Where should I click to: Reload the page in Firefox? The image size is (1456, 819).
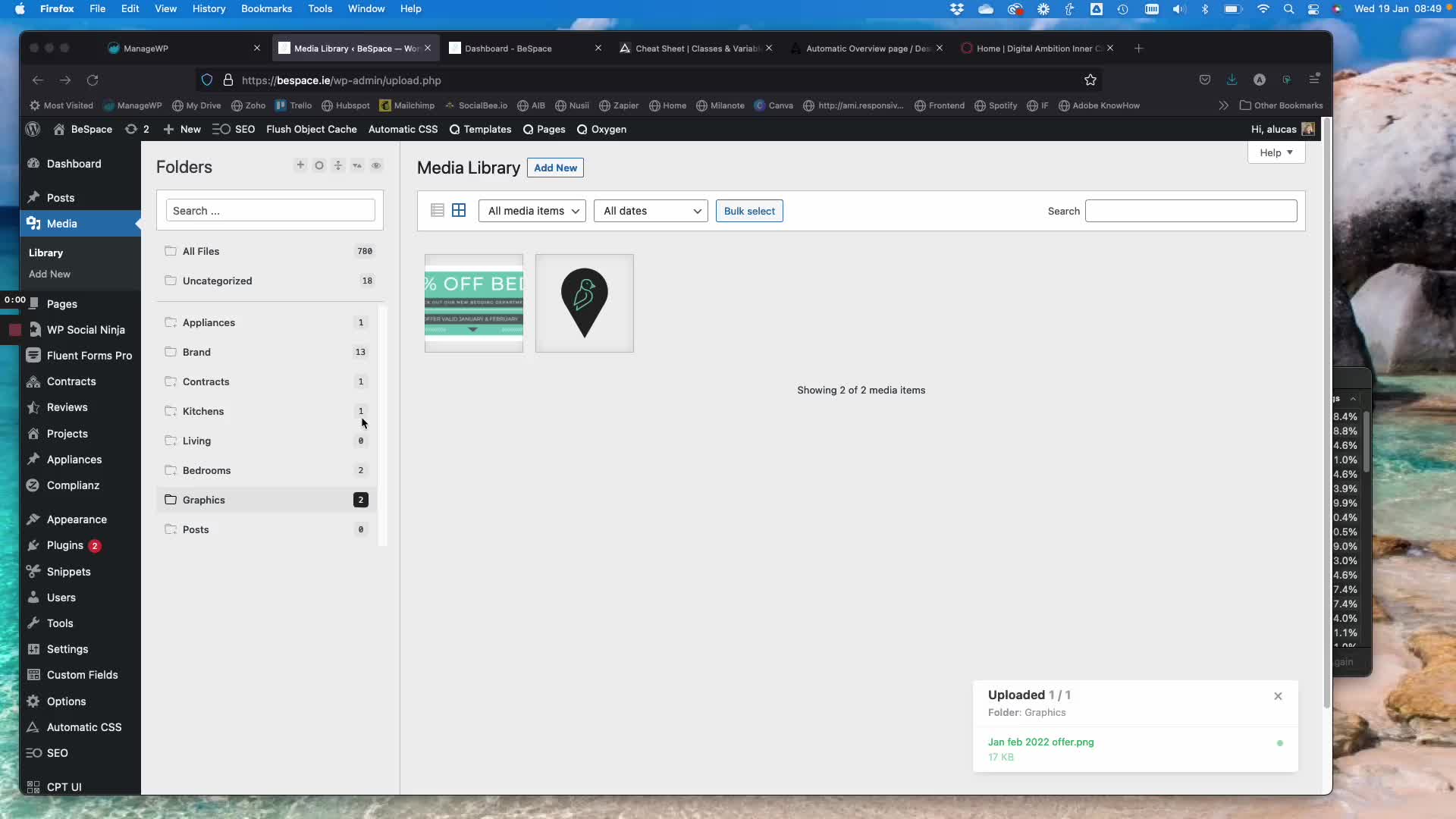(x=93, y=80)
